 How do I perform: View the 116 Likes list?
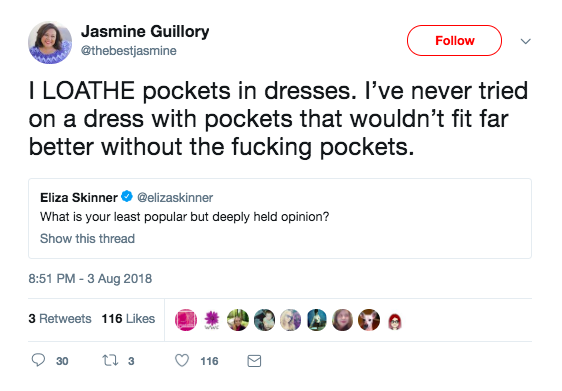[x=128, y=319]
